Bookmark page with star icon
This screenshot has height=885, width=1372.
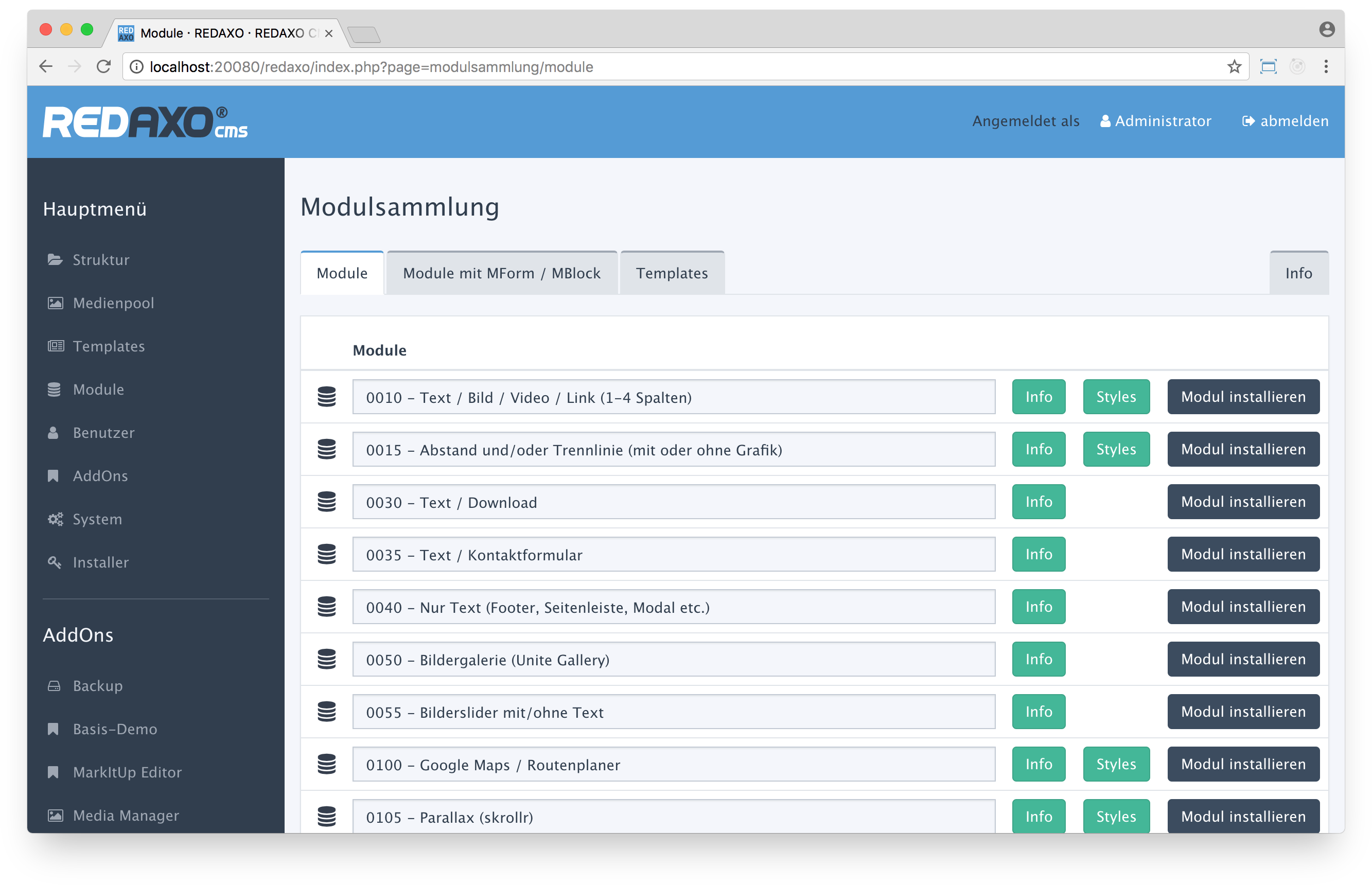pos(1234,67)
